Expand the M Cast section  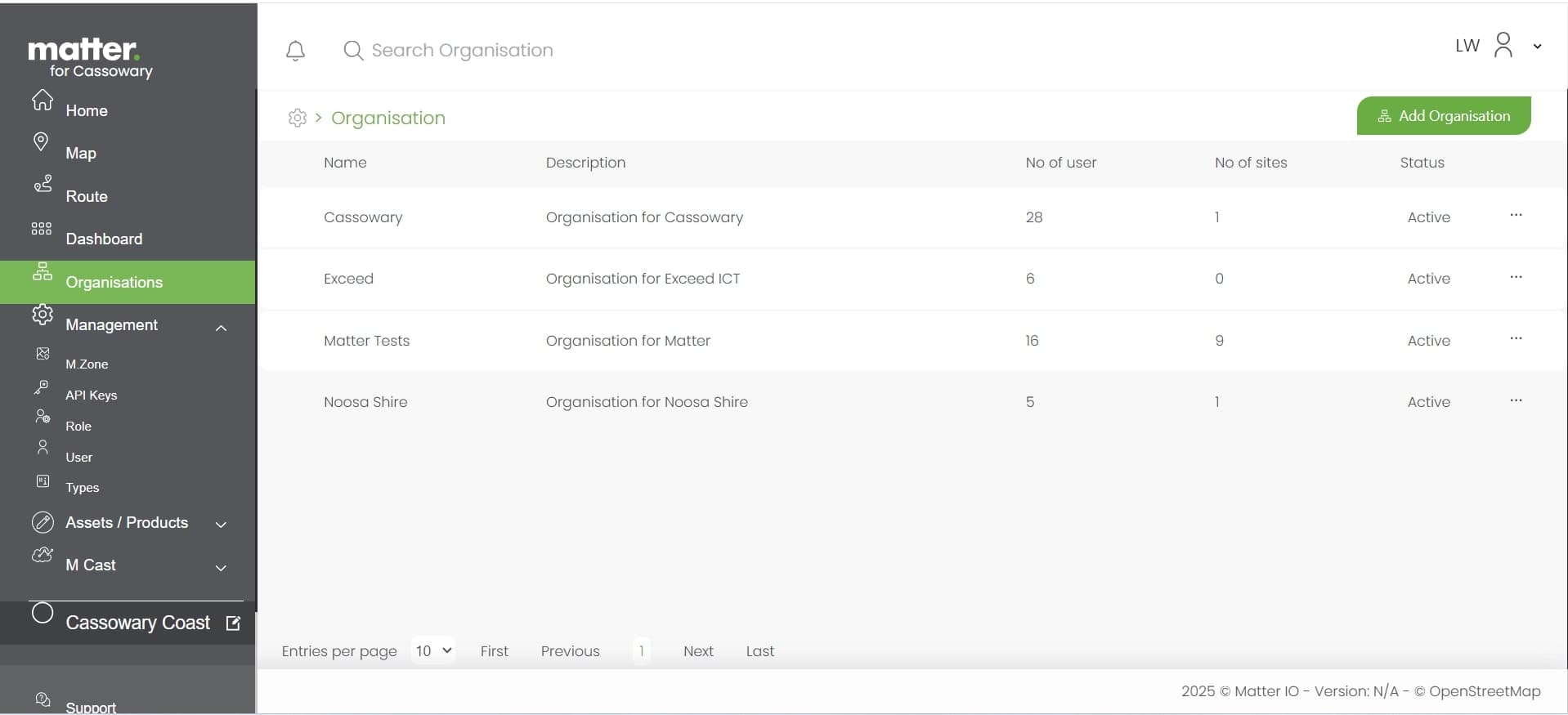point(221,568)
